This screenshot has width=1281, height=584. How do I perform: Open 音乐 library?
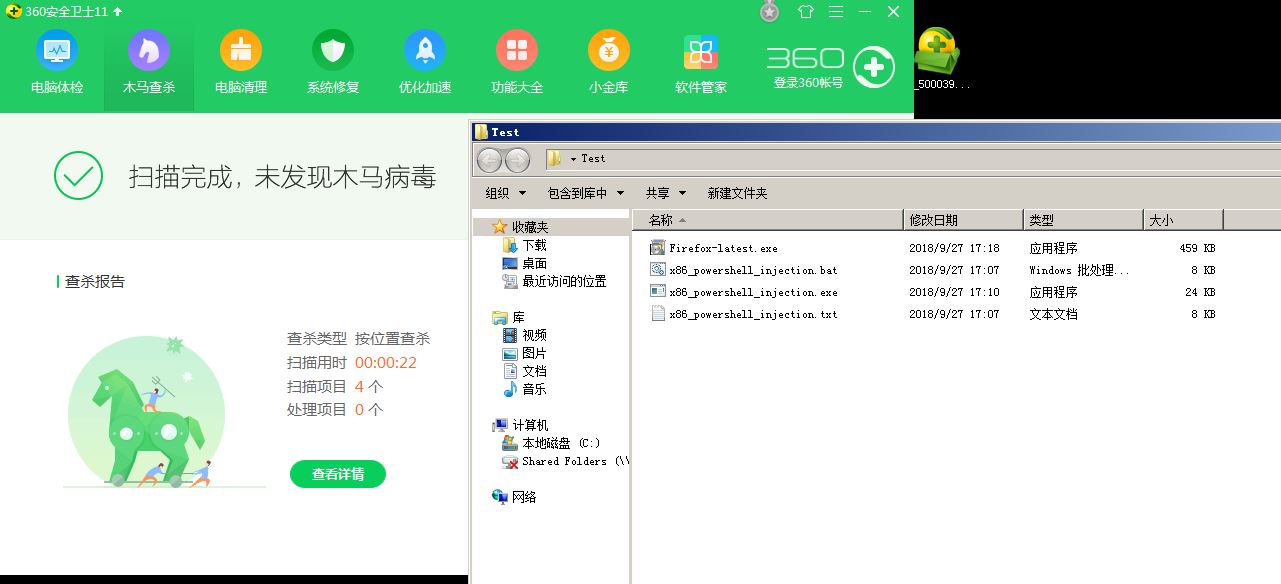point(534,389)
